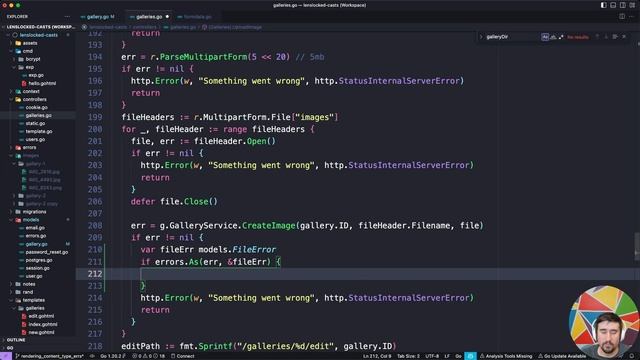The image size is (640, 360).
Task: Click Connect in status bar
Action: tap(182, 356)
